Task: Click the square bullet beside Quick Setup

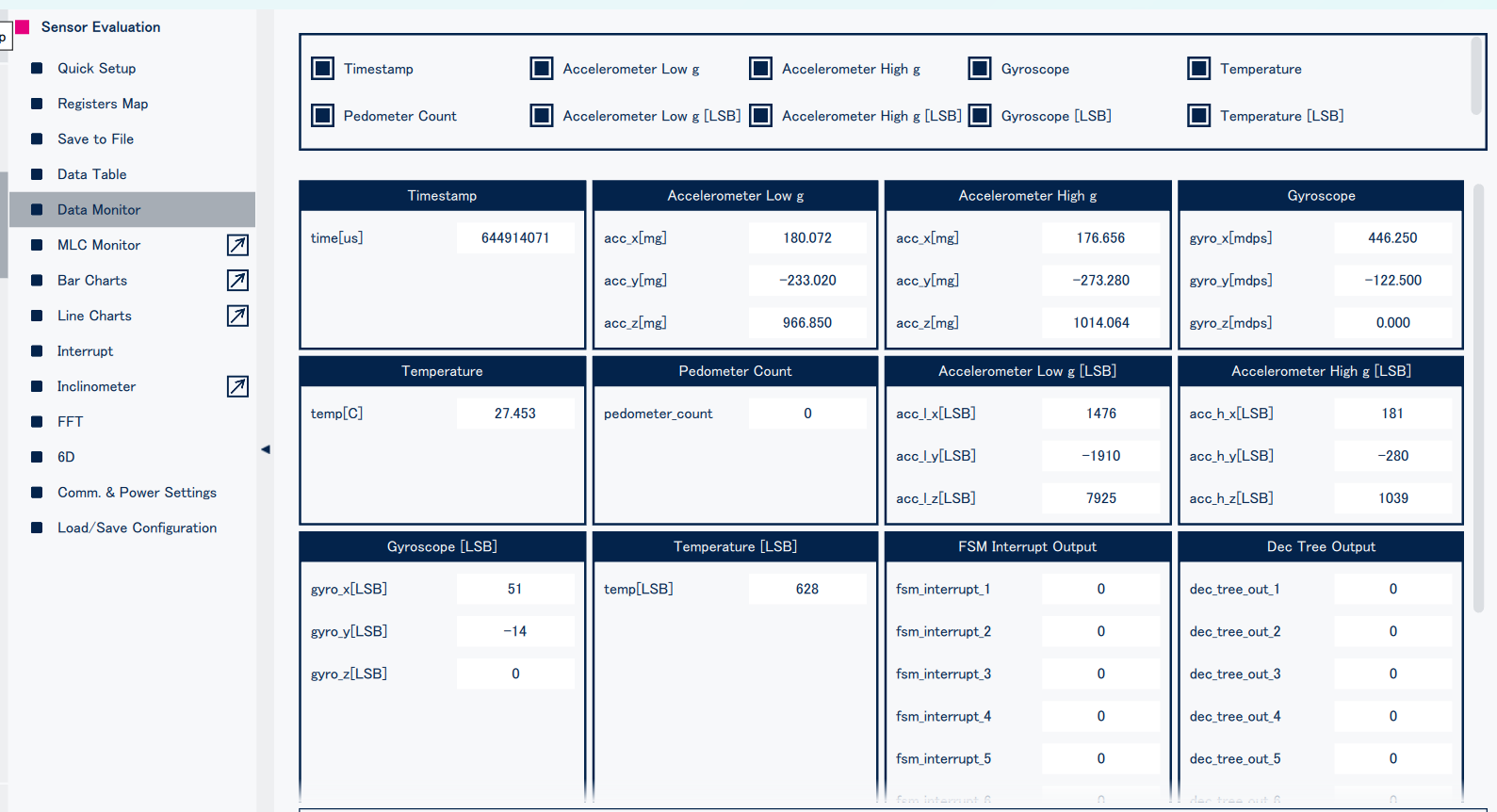Action: coord(37,69)
